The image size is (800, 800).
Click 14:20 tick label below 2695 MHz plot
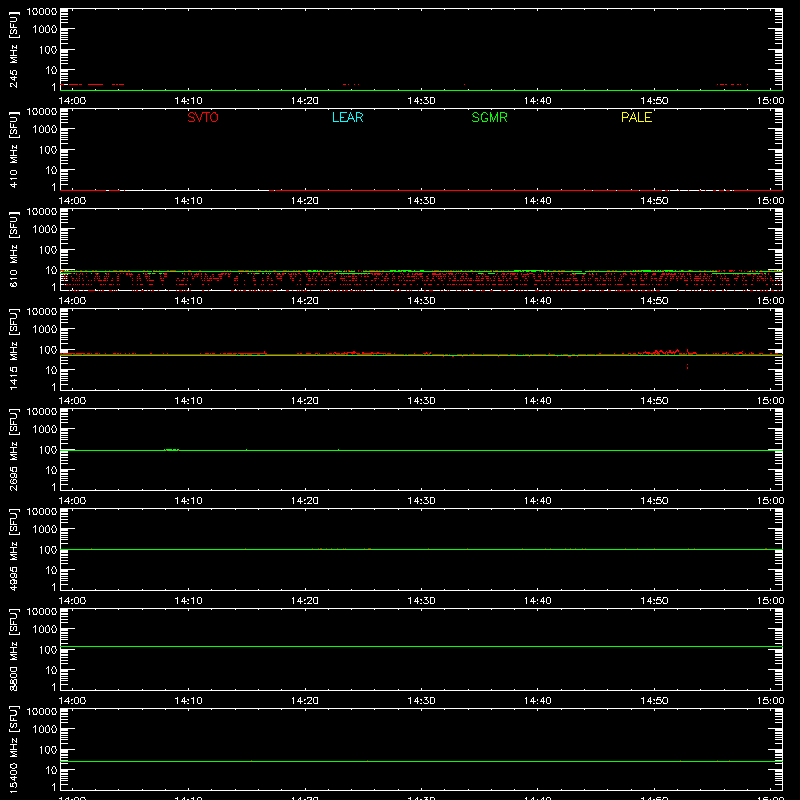(305, 501)
